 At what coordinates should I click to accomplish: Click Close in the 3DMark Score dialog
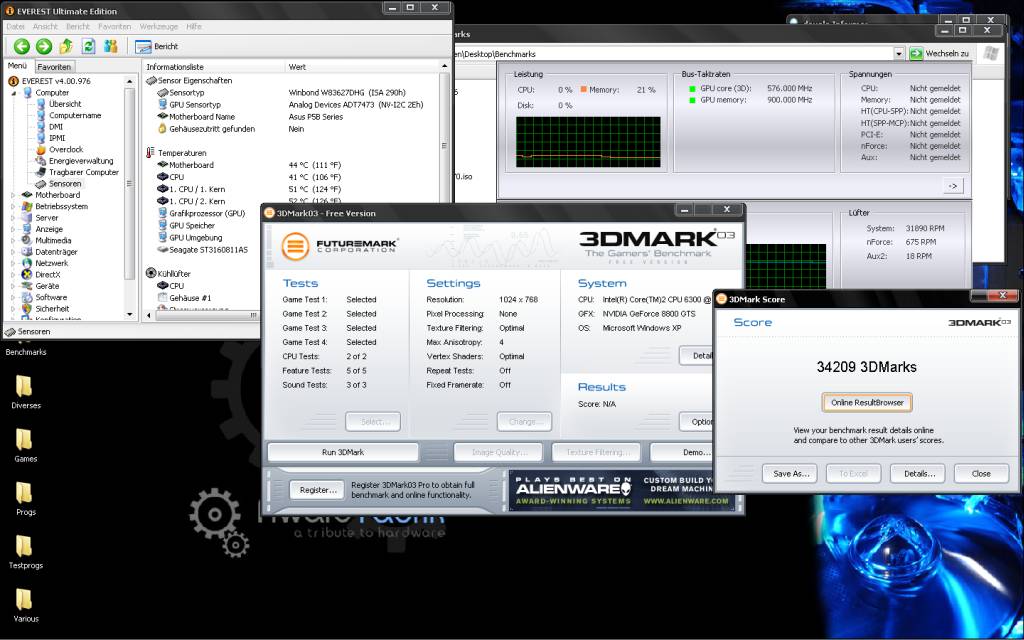981,473
